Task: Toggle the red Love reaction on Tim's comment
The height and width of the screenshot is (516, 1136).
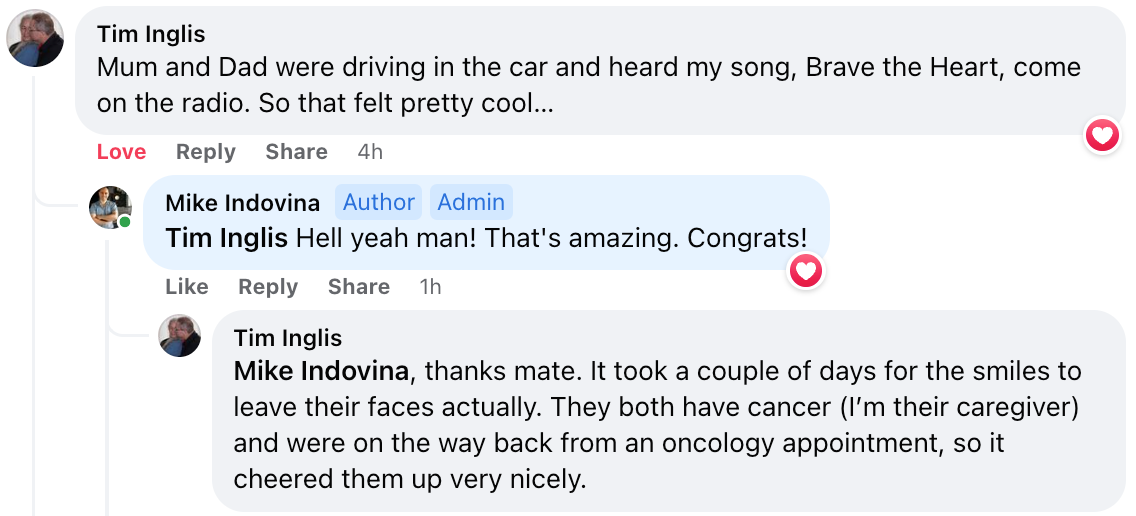Action: (x=121, y=152)
